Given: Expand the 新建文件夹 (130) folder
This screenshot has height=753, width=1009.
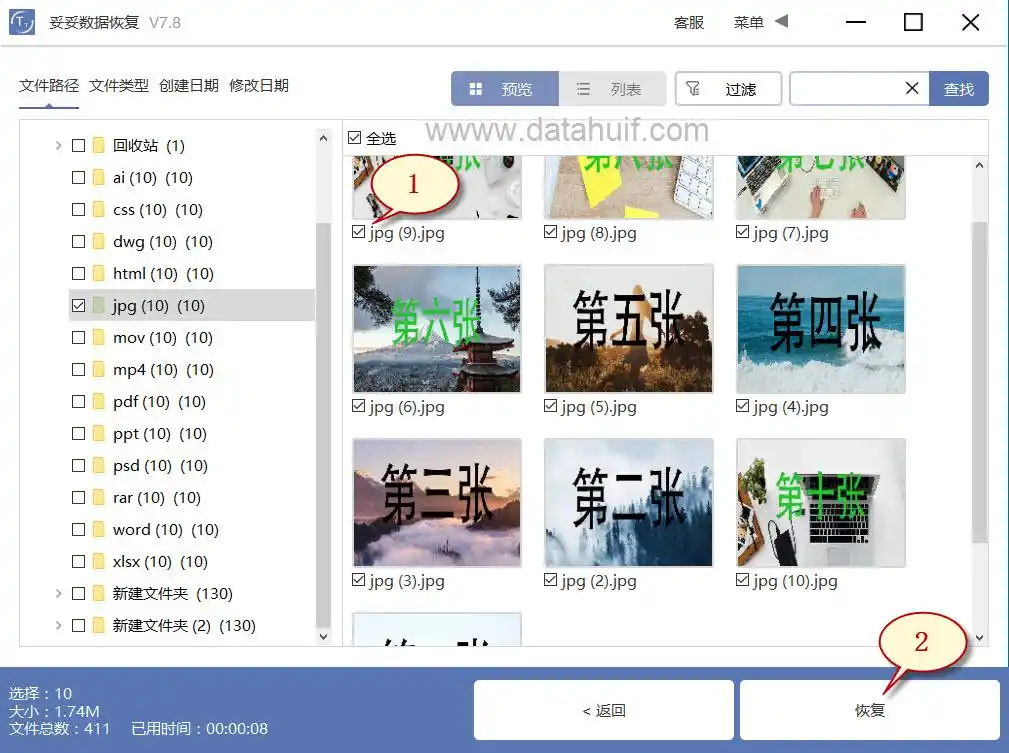Looking at the screenshot, I should click(x=57, y=593).
